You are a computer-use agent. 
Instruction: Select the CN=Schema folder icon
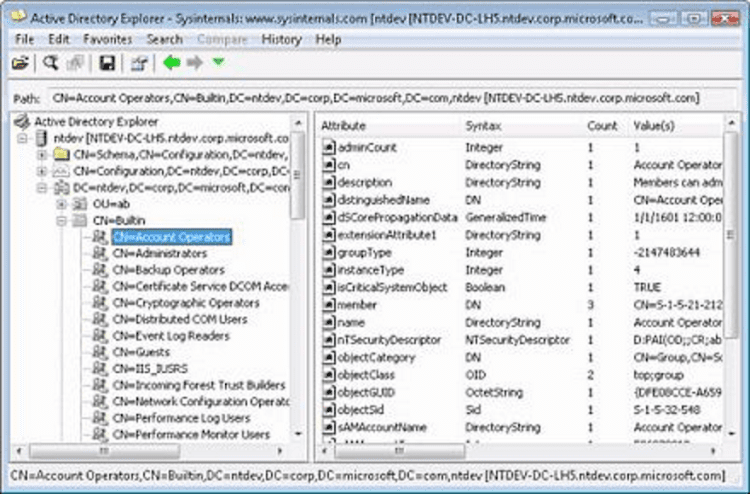61,154
